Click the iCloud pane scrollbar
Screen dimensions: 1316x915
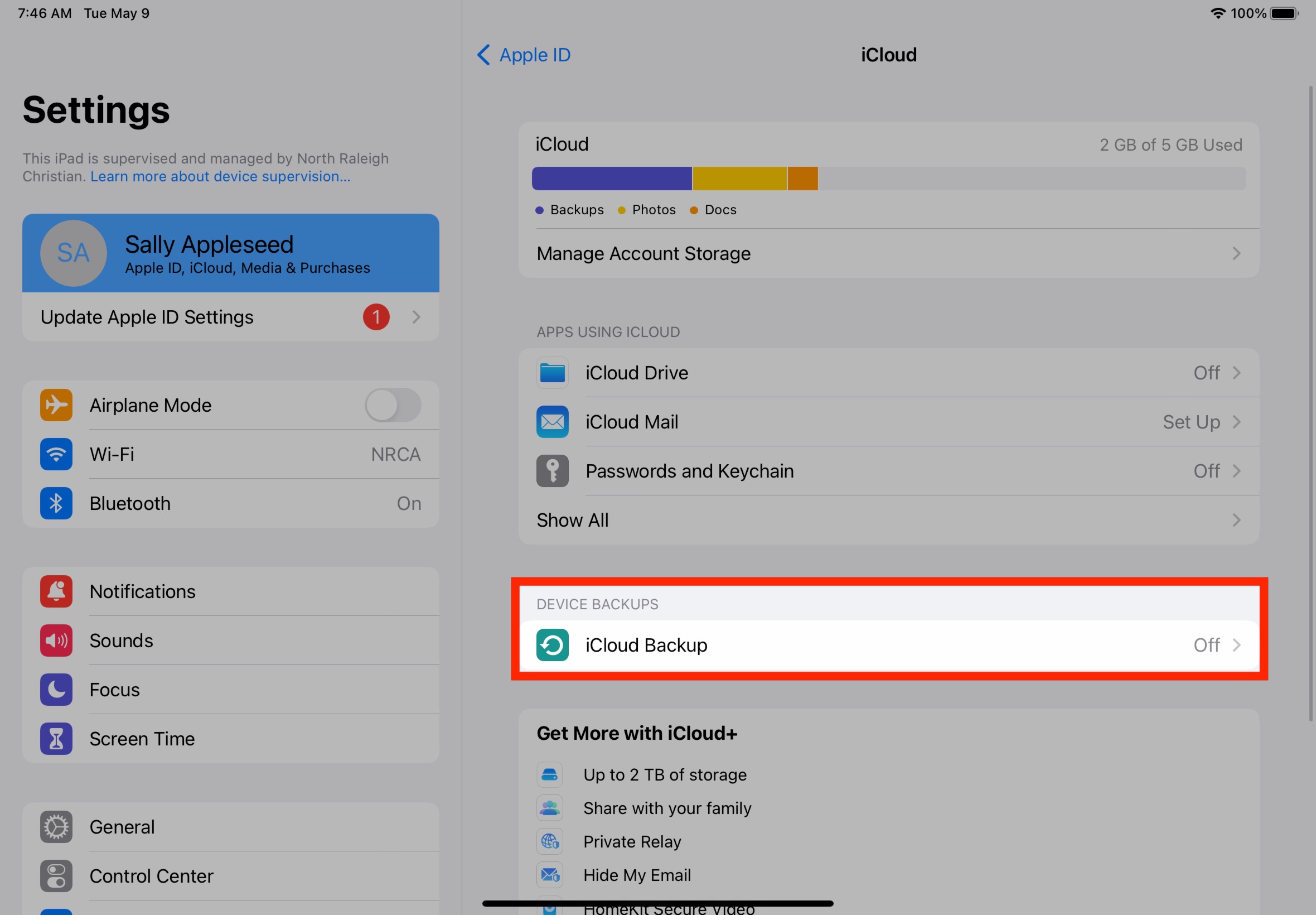[1311, 403]
